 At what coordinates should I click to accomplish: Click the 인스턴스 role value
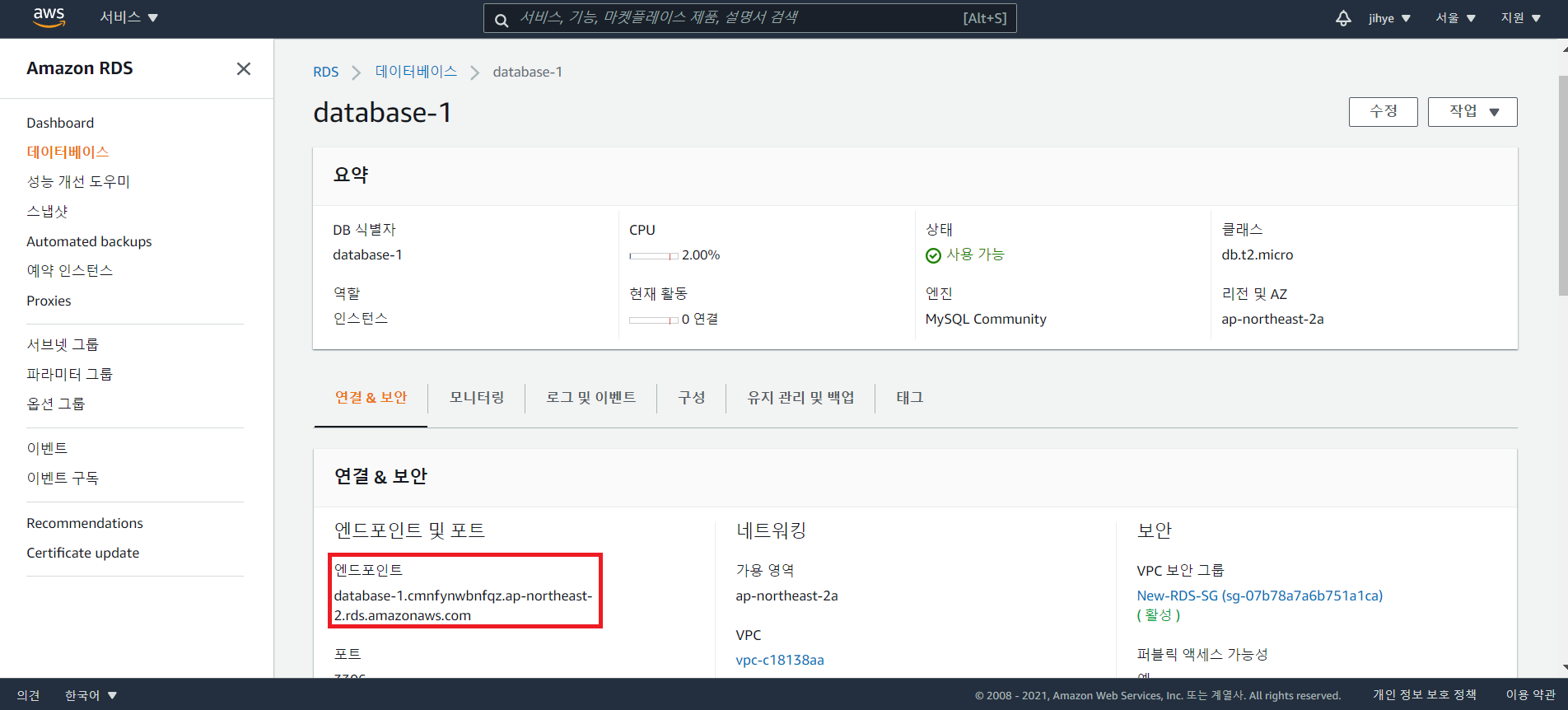tap(360, 319)
